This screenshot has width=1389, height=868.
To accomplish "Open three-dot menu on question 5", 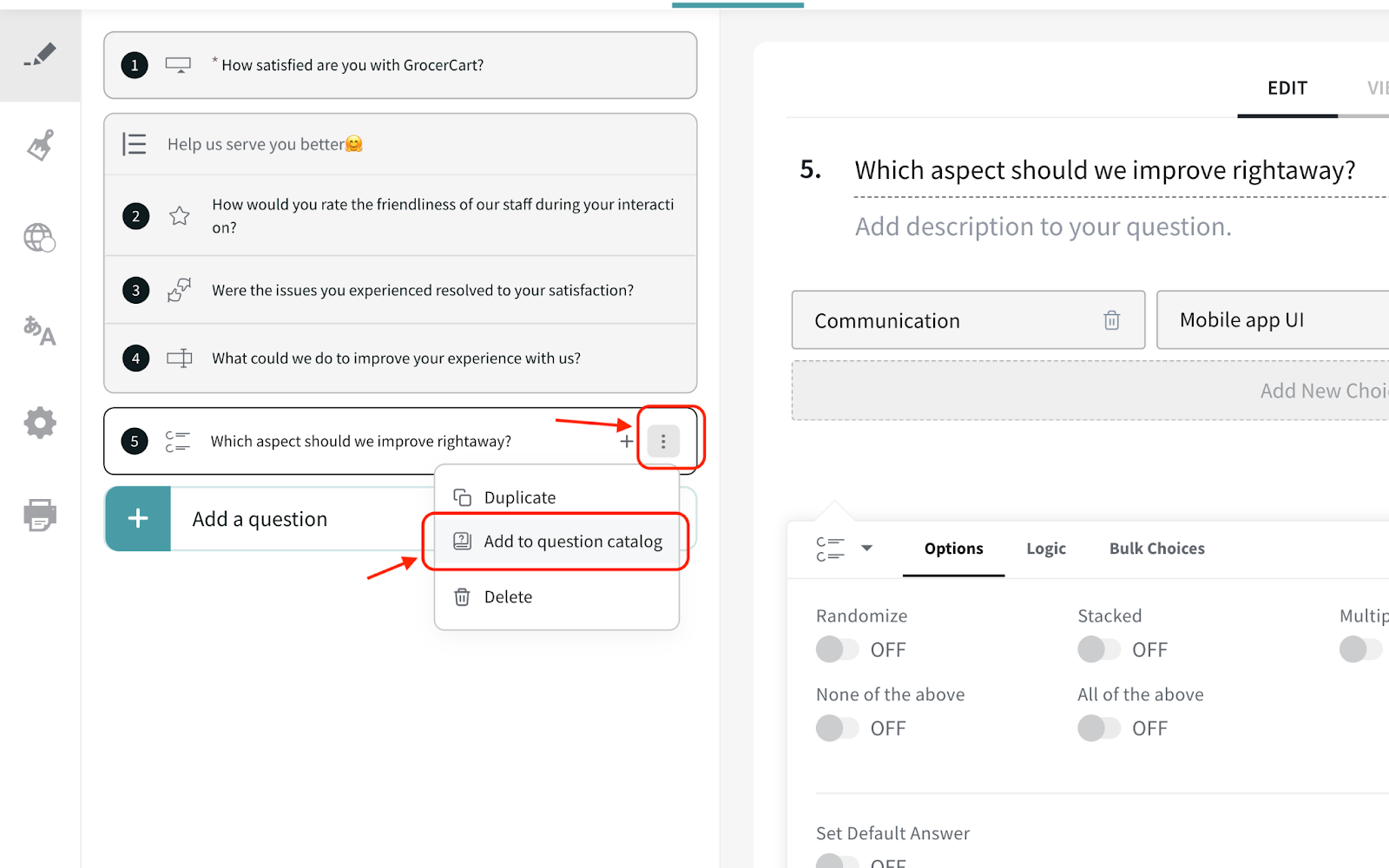I will pos(663,442).
